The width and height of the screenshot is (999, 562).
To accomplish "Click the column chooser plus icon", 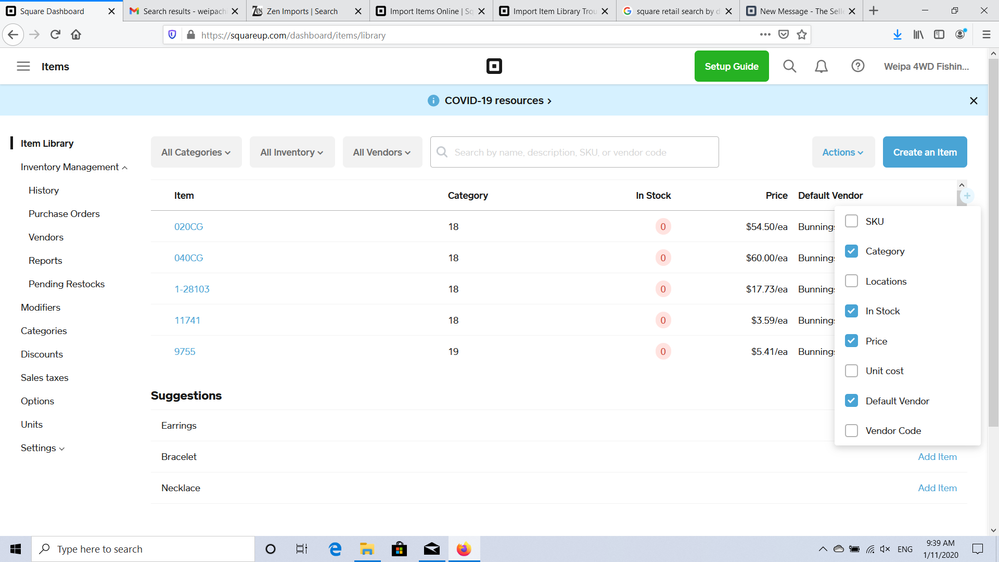I will click(x=967, y=196).
